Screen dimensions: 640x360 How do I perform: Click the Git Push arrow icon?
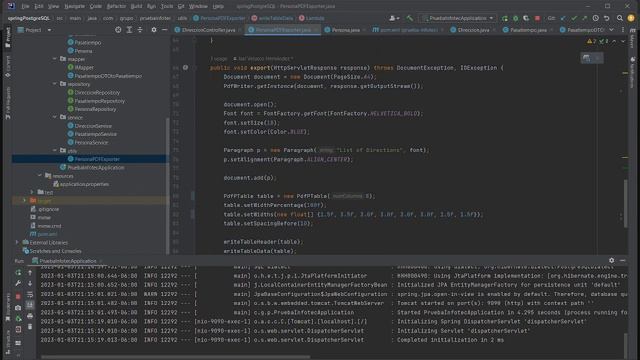584,18
